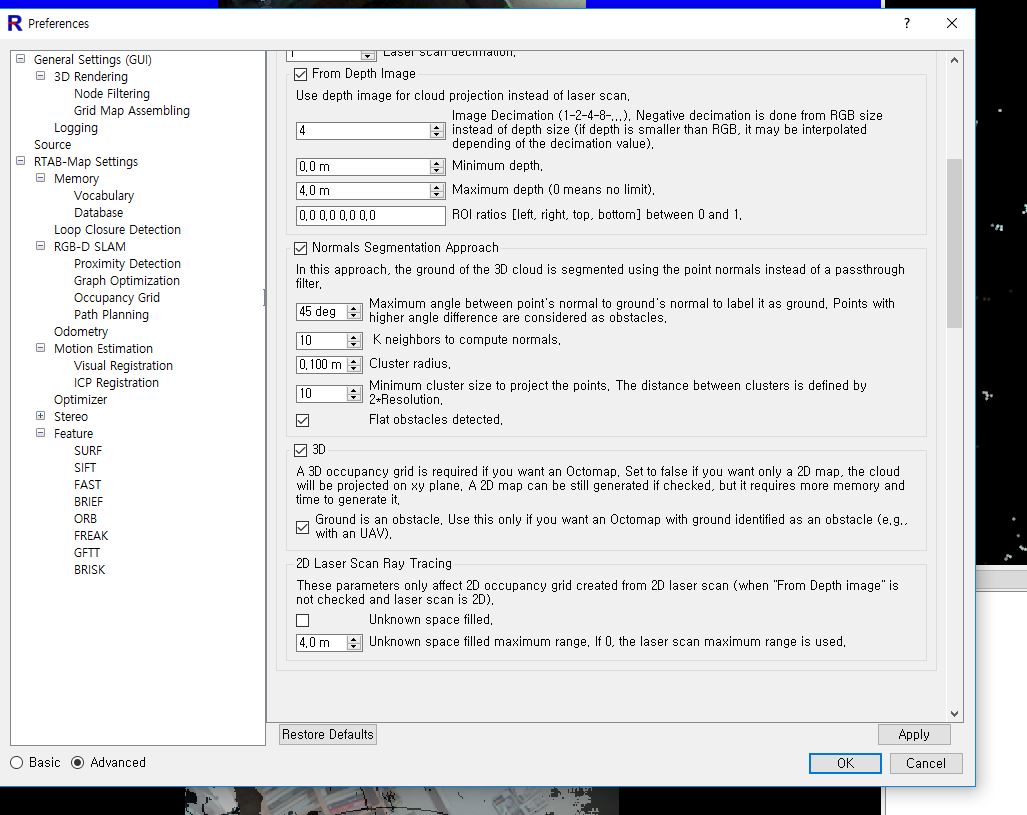Expand the Stereo tree node
This screenshot has width=1027, height=815.
coord(40,416)
